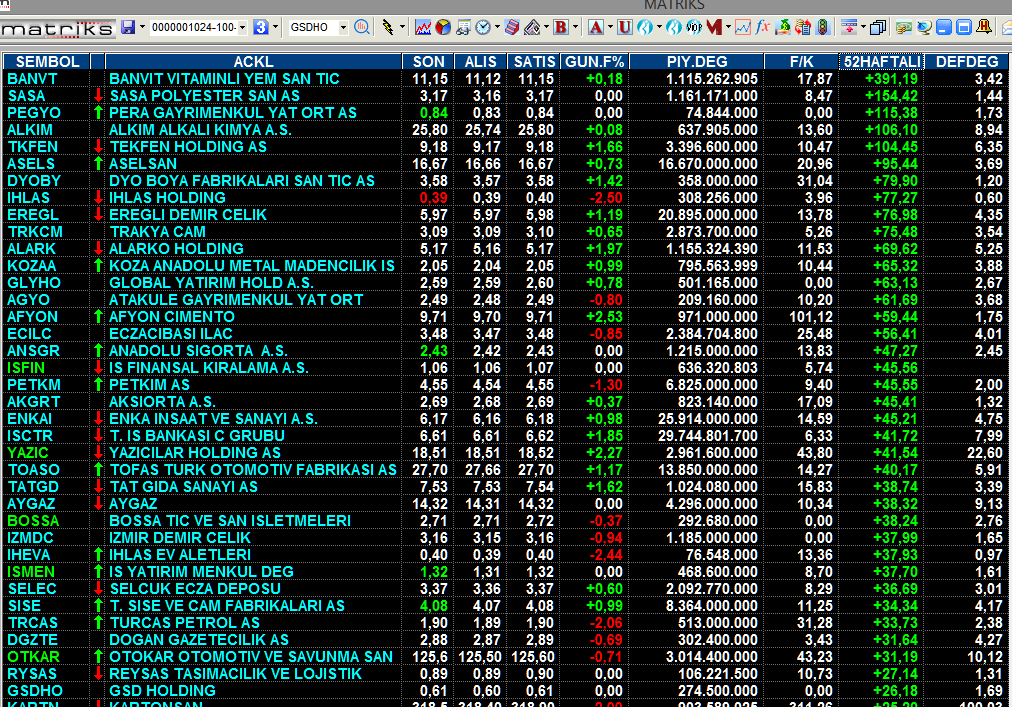The image size is (1012, 707).
Task: Expand the lightning bolt dropdown arrow
Action: click(x=402, y=27)
